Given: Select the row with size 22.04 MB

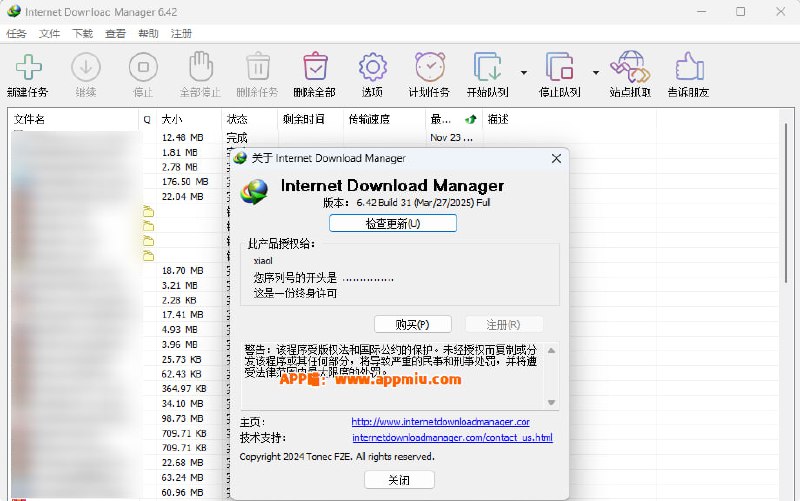Looking at the screenshot, I should (x=183, y=196).
